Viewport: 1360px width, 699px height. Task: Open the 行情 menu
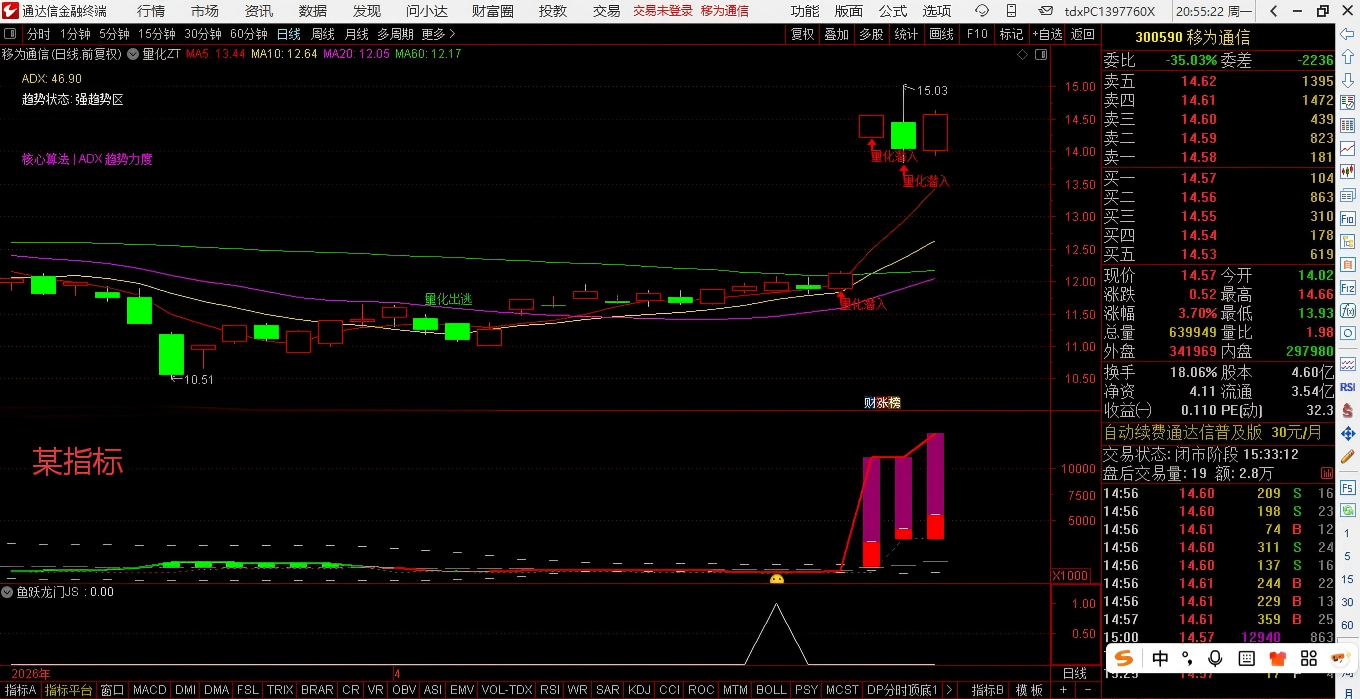pyautogui.click(x=151, y=11)
